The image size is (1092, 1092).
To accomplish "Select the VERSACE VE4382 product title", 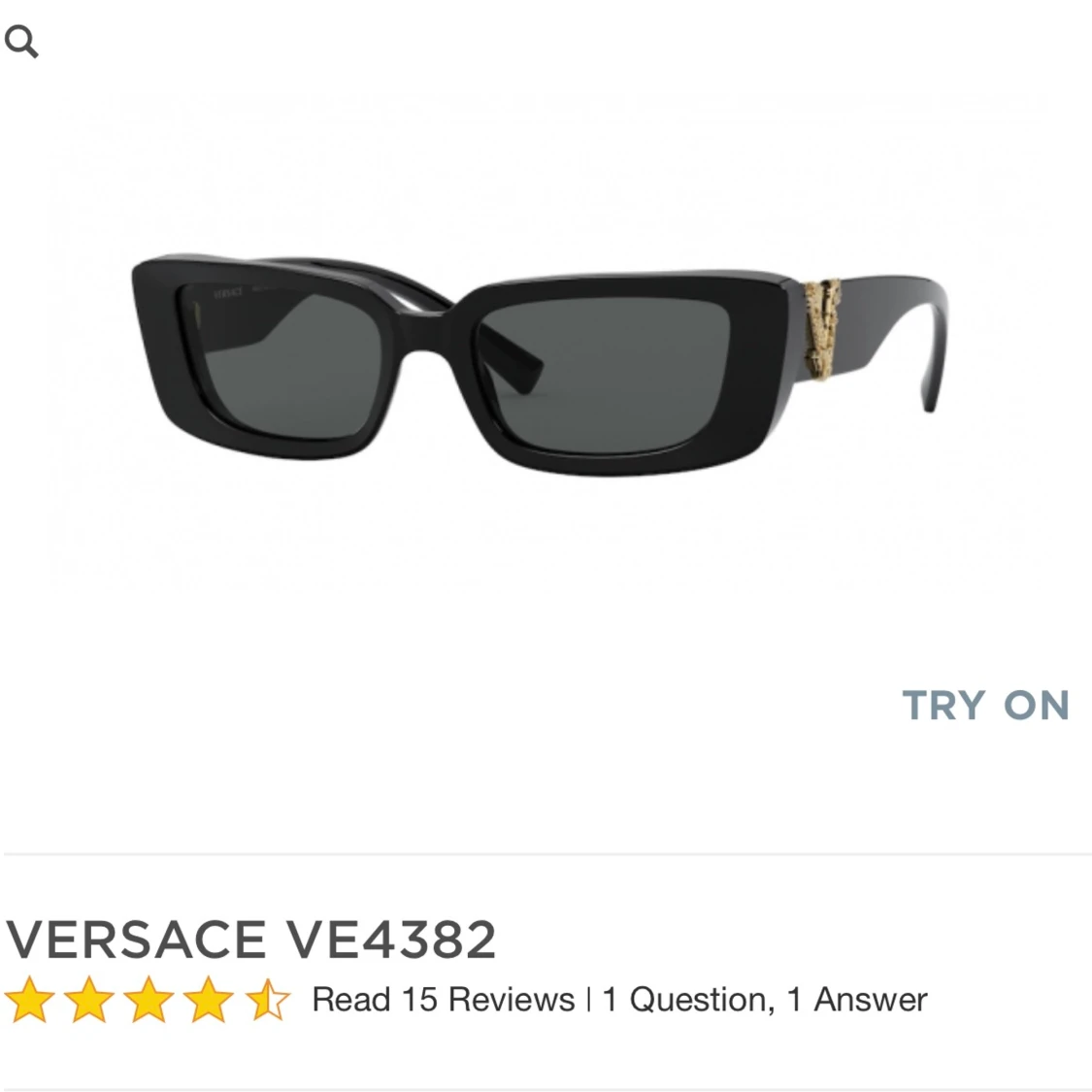I will pos(250,939).
